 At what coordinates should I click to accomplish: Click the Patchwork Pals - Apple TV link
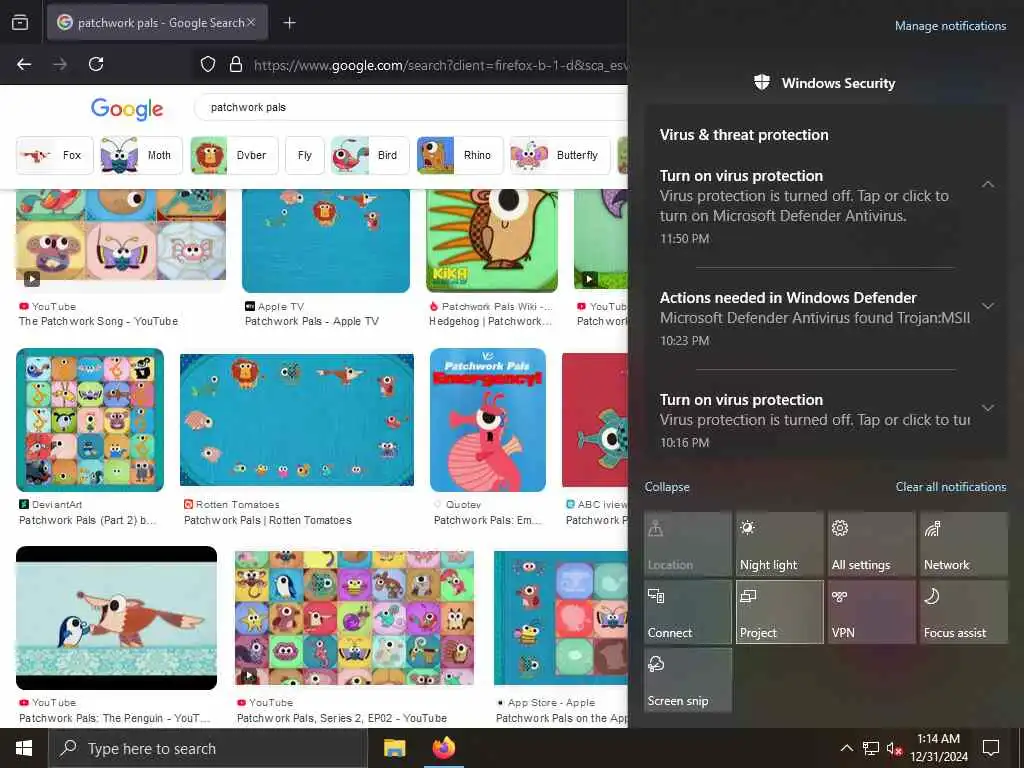coord(312,321)
